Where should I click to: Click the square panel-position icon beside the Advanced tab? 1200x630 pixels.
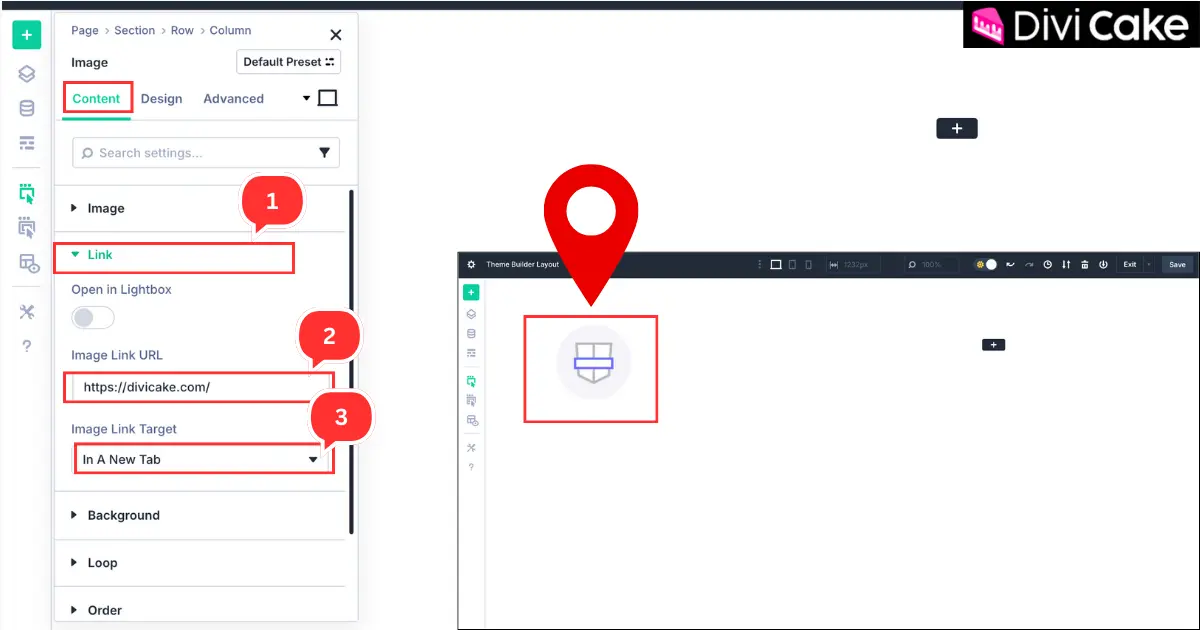click(327, 98)
